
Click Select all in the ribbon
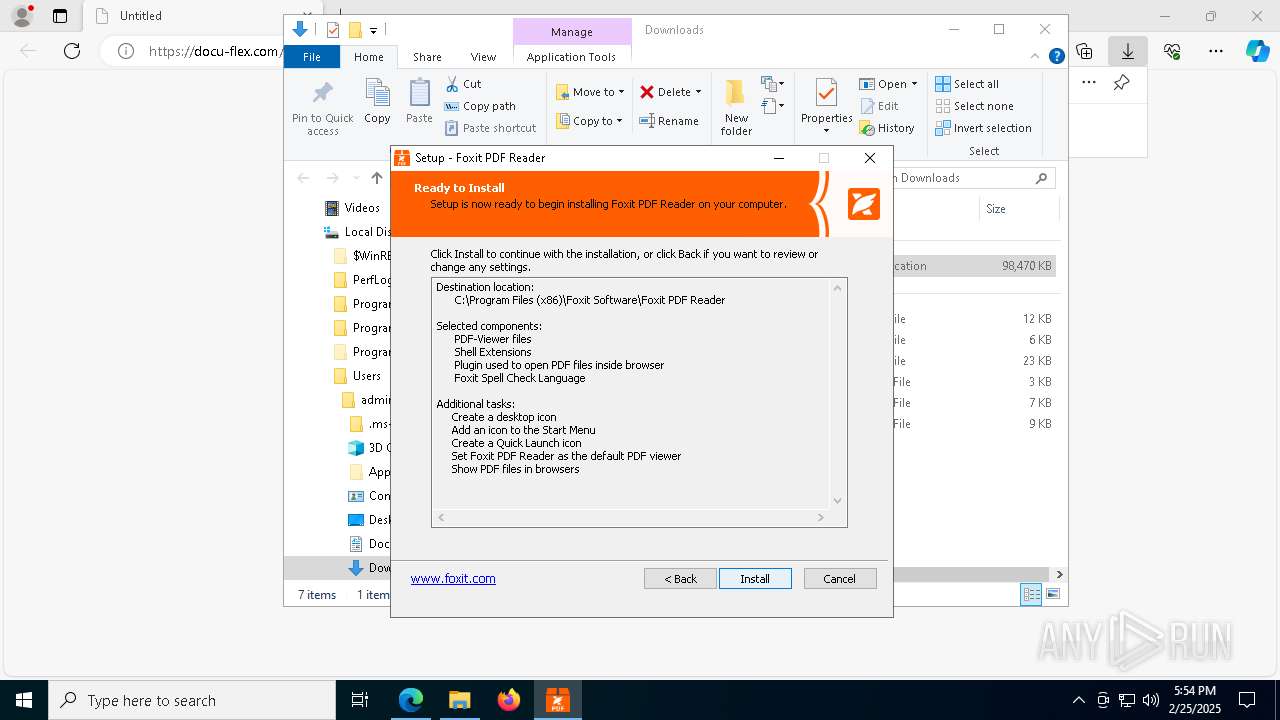[967, 84]
